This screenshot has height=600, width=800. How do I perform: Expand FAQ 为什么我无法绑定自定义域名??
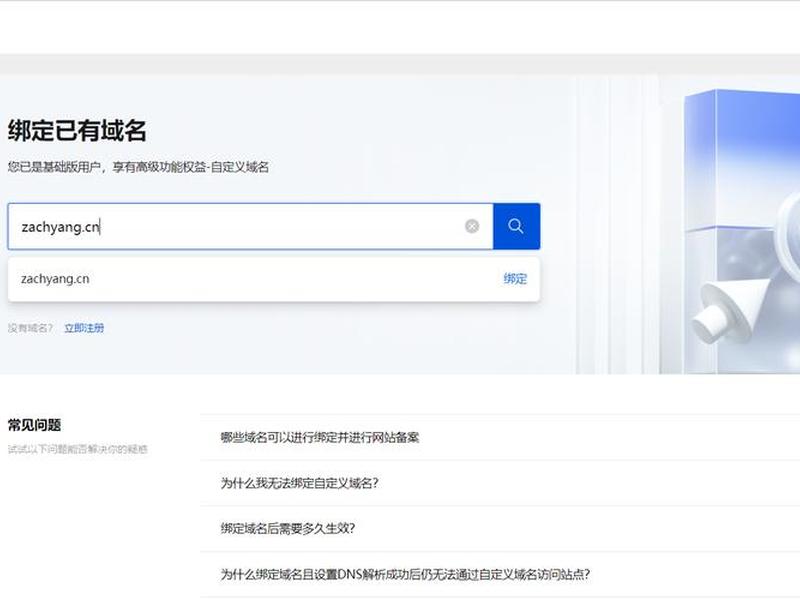pyautogui.click(x=299, y=483)
